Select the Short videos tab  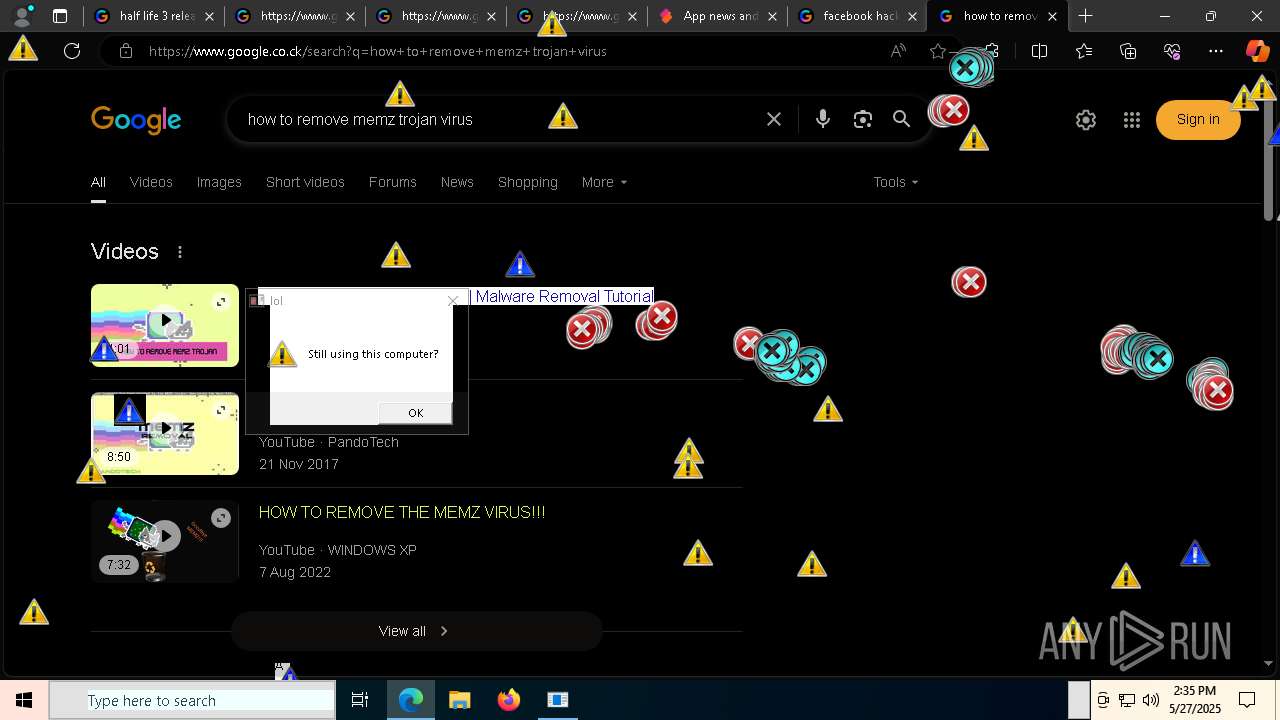point(305,182)
